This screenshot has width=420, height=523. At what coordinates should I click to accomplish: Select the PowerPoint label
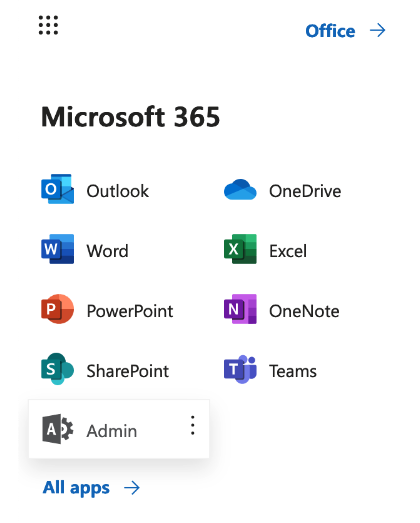click(130, 311)
